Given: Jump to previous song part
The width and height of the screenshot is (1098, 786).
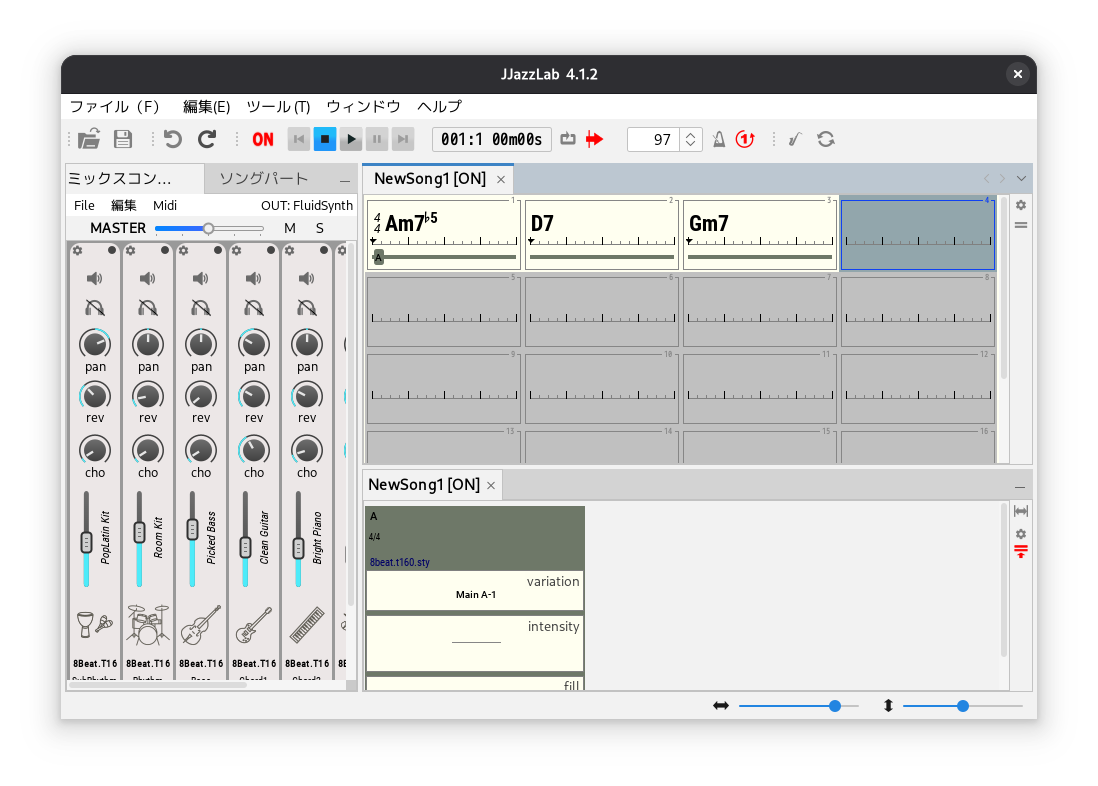Looking at the screenshot, I should pyautogui.click(x=299, y=139).
